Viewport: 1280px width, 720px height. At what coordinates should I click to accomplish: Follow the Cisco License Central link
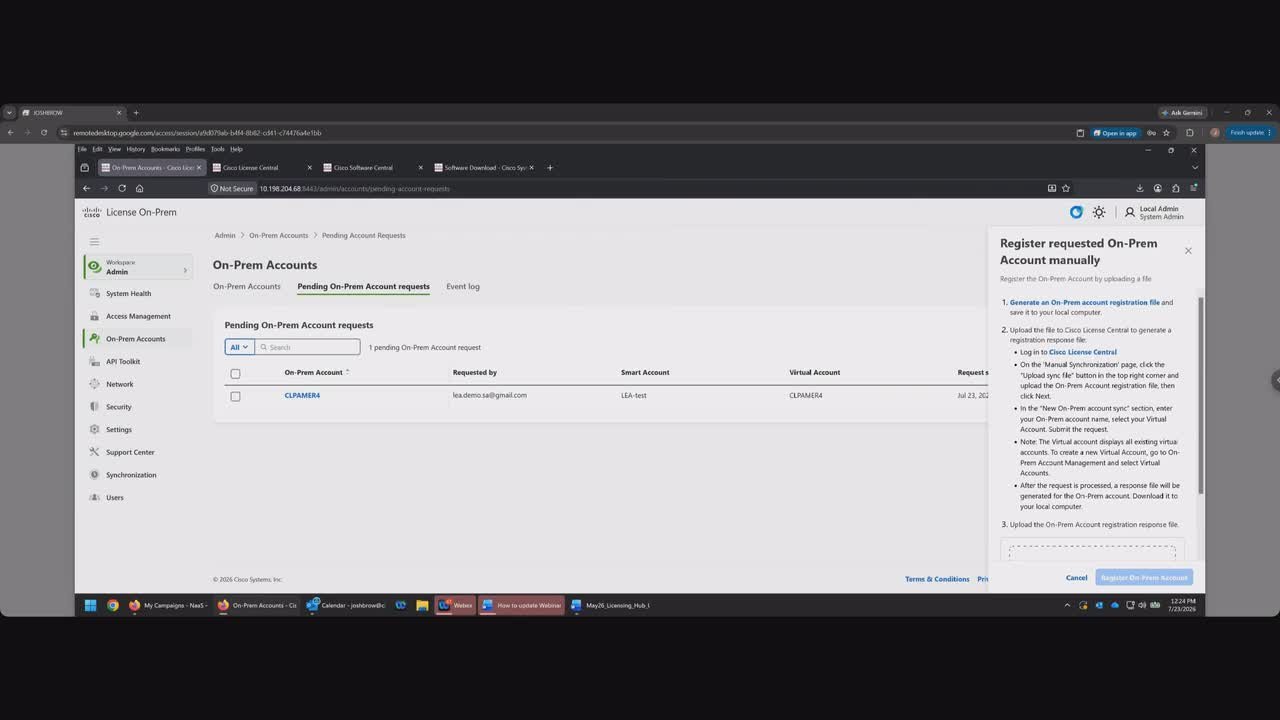point(1083,352)
